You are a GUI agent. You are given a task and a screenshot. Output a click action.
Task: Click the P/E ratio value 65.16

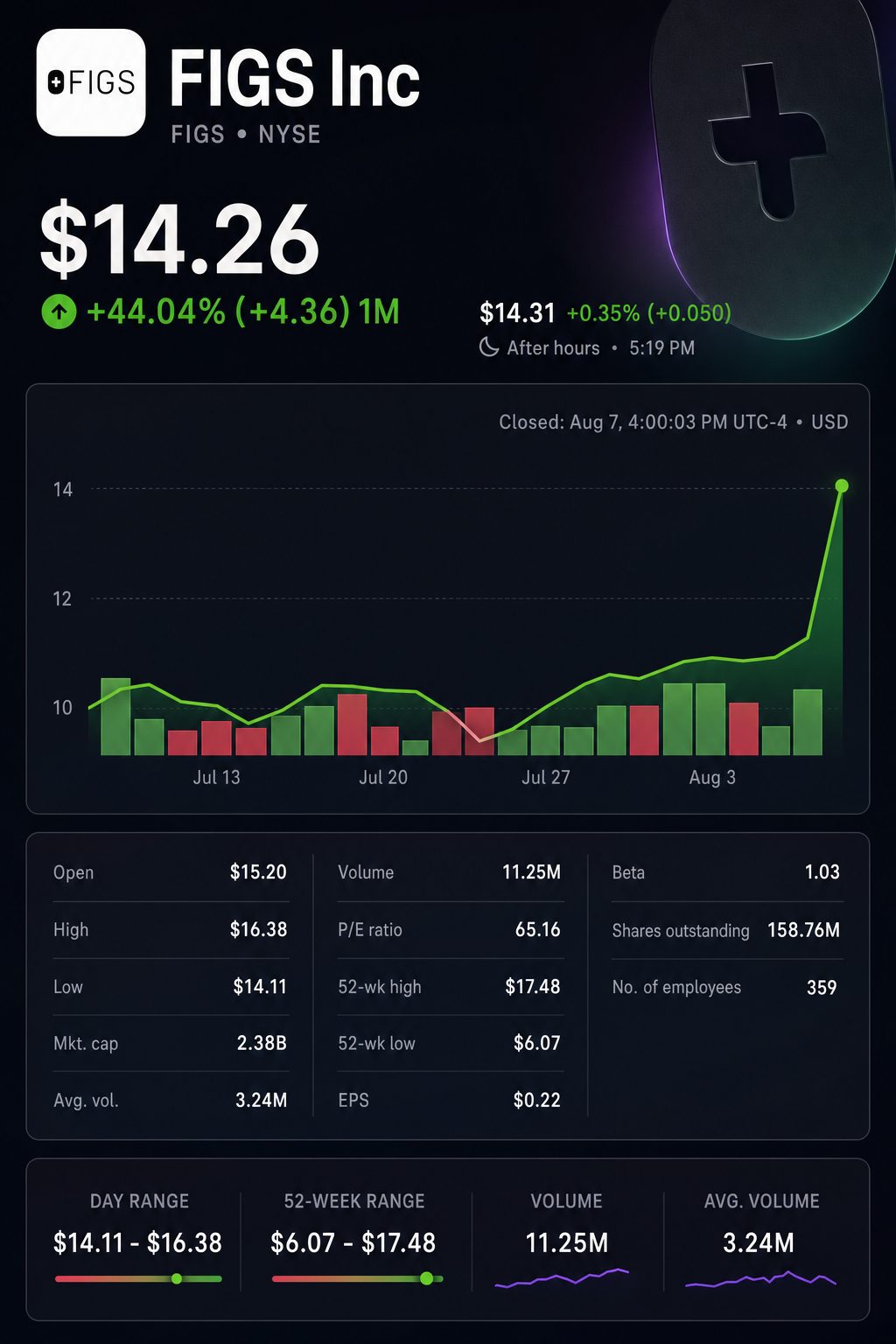tap(537, 929)
